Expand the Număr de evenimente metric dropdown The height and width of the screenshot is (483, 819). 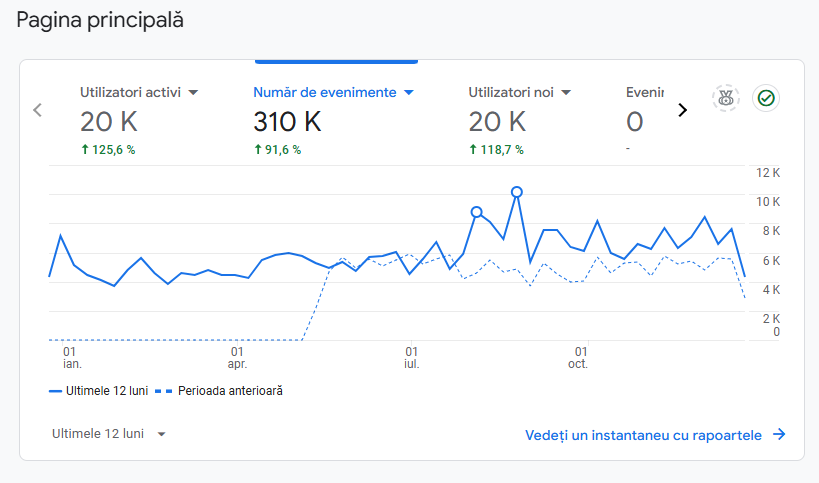pyautogui.click(x=408, y=93)
